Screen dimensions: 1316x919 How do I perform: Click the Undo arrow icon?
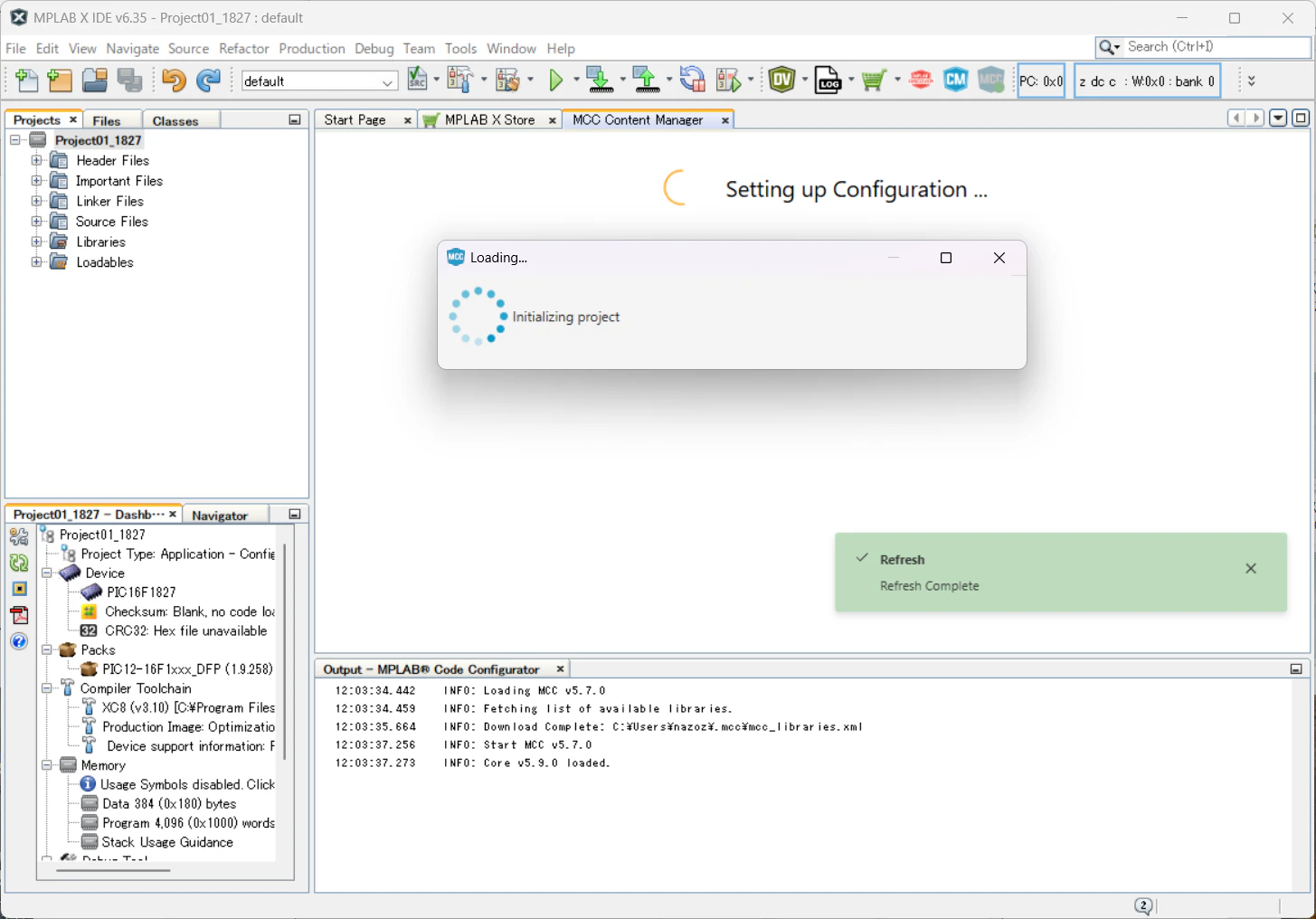(173, 81)
